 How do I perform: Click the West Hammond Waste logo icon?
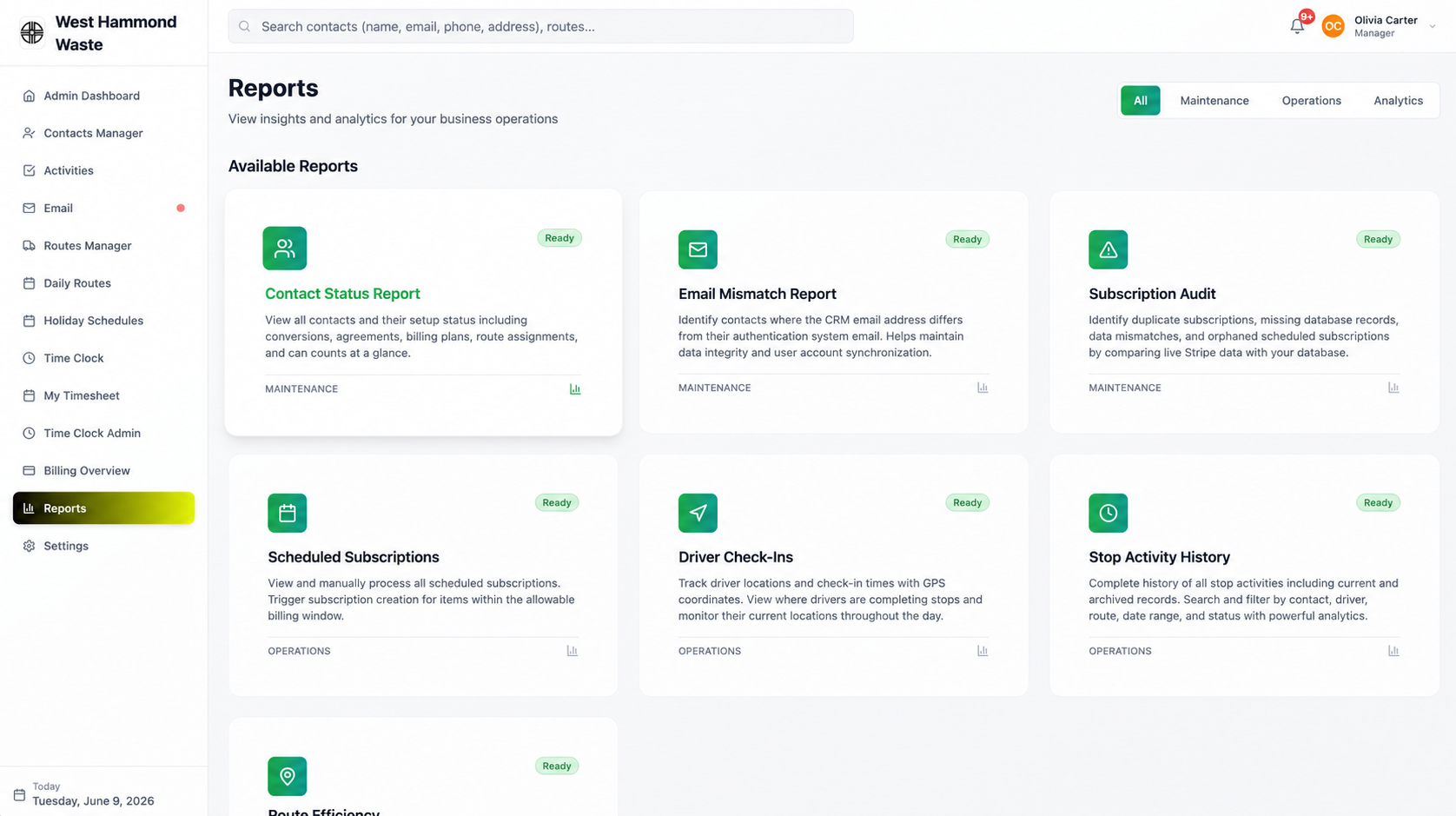(32, 33)
